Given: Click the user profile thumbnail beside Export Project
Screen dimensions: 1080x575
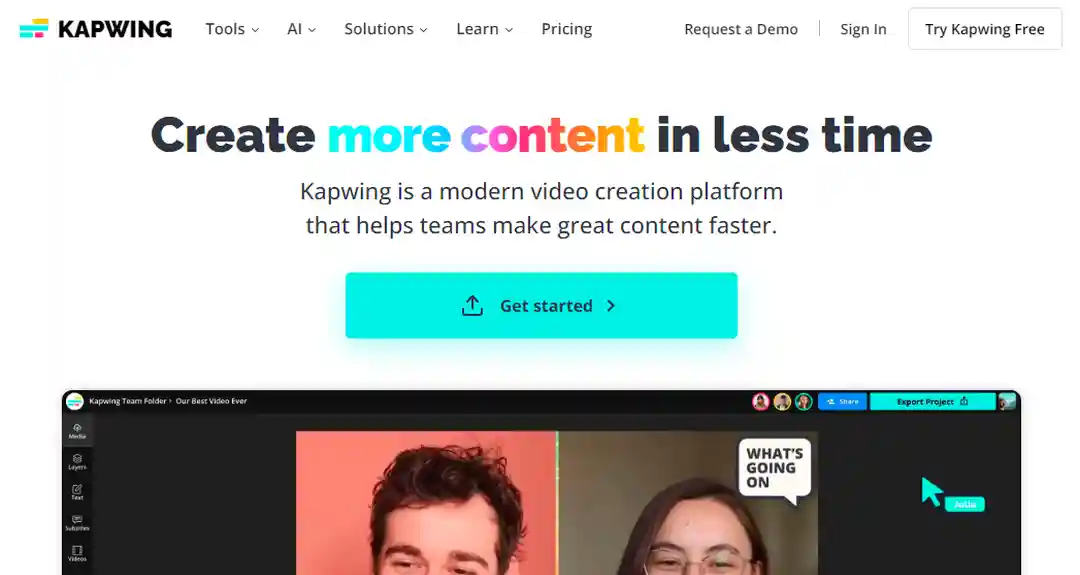Looking at the screenshot, I should (1007, 401).
